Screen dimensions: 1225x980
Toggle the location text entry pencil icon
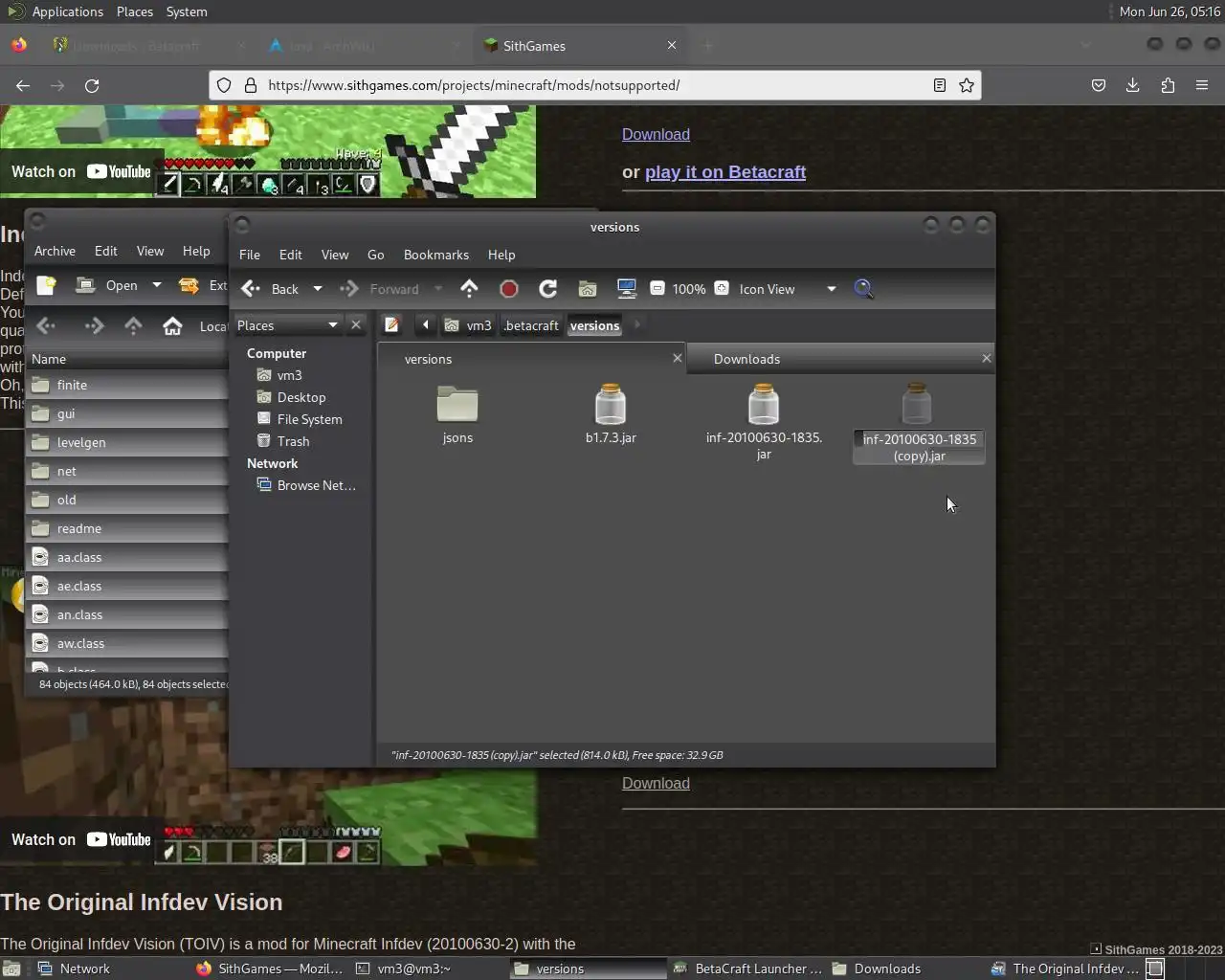pyautogui.click(x=391, y=325)
